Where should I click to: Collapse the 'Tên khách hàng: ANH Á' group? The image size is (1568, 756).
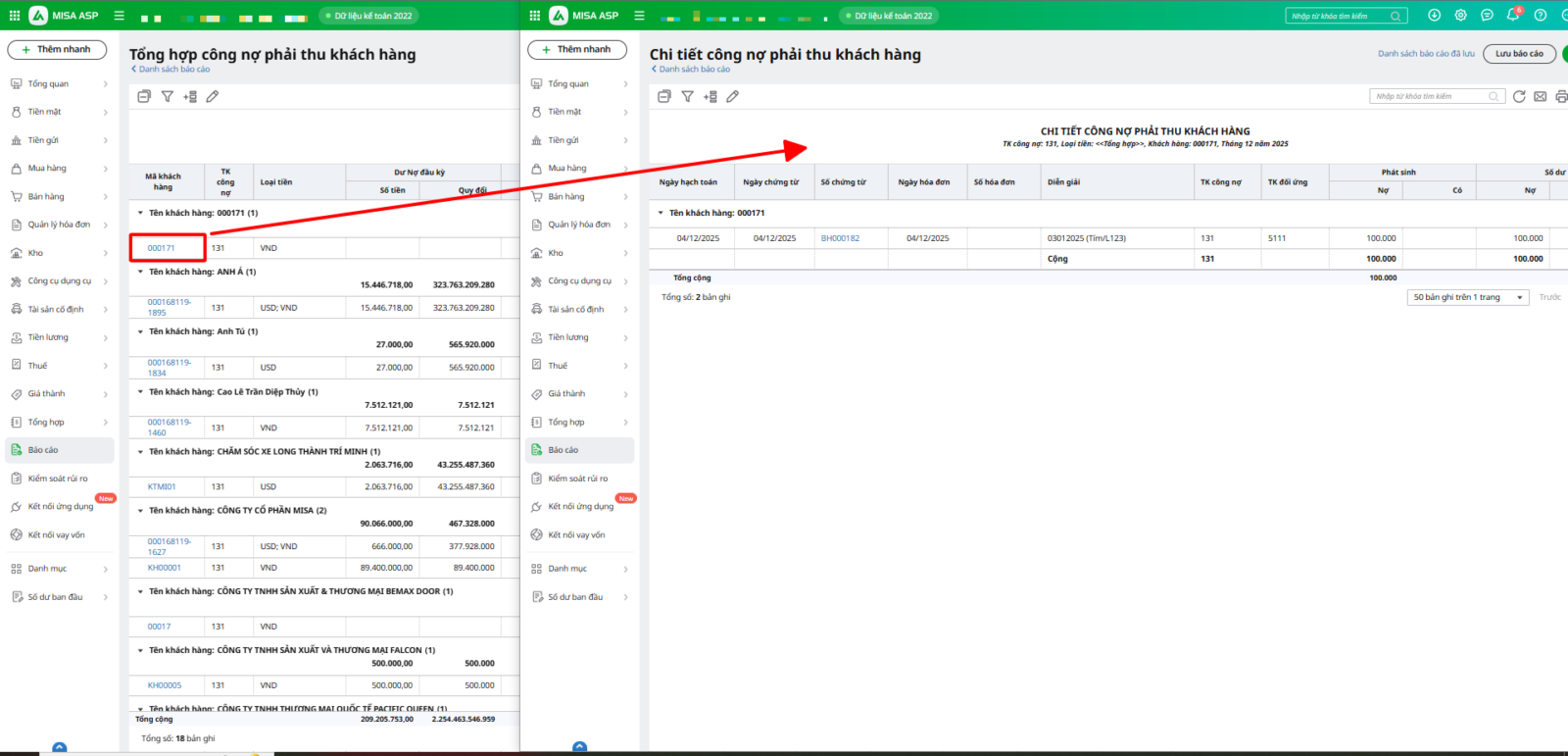pos(140,272)
